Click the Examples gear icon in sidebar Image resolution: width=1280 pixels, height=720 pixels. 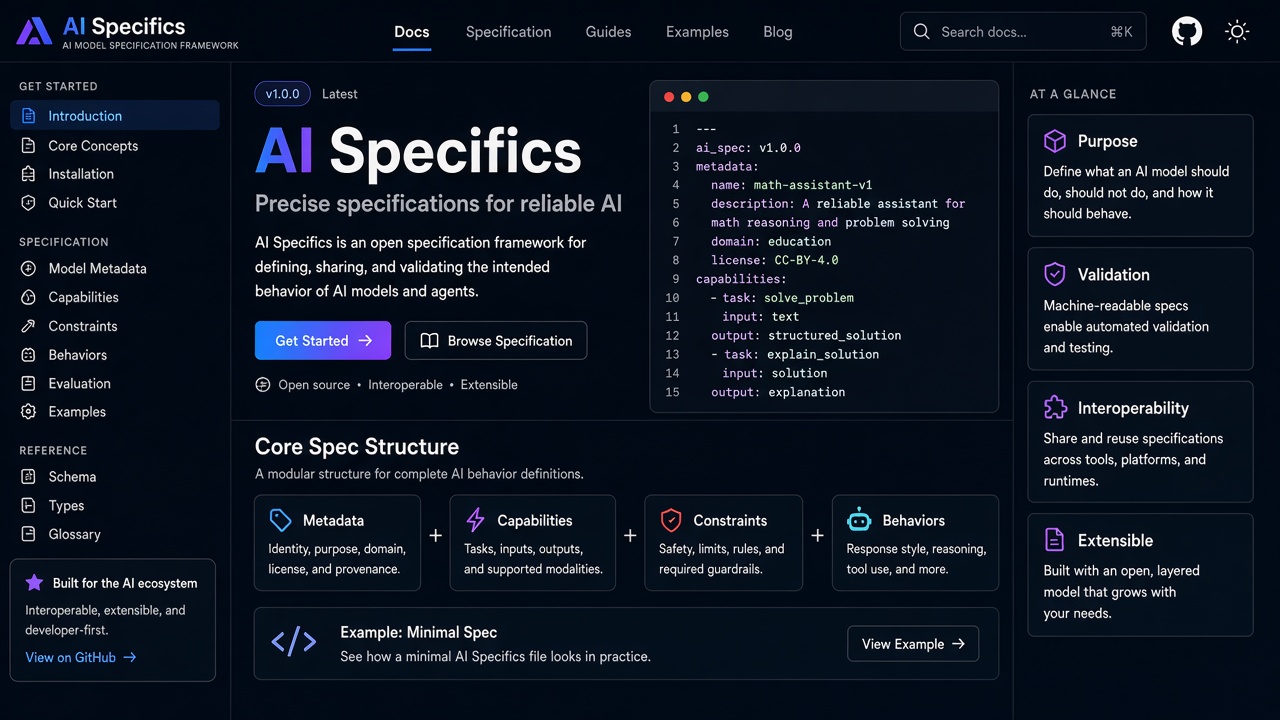28,412
